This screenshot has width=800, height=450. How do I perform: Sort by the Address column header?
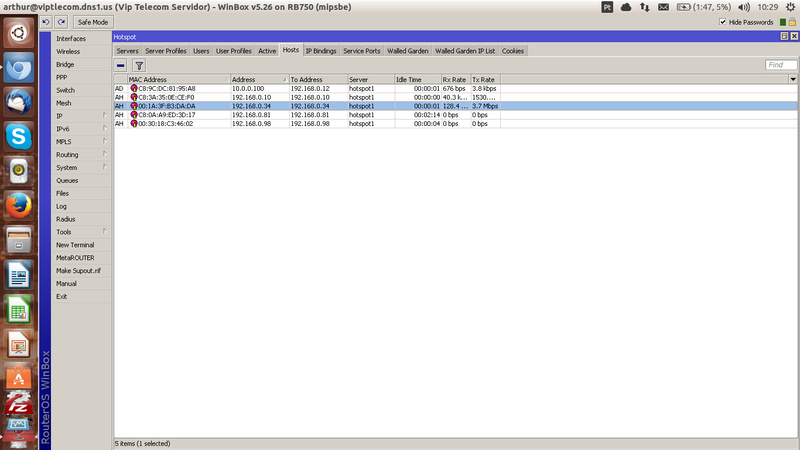[259, 80]
